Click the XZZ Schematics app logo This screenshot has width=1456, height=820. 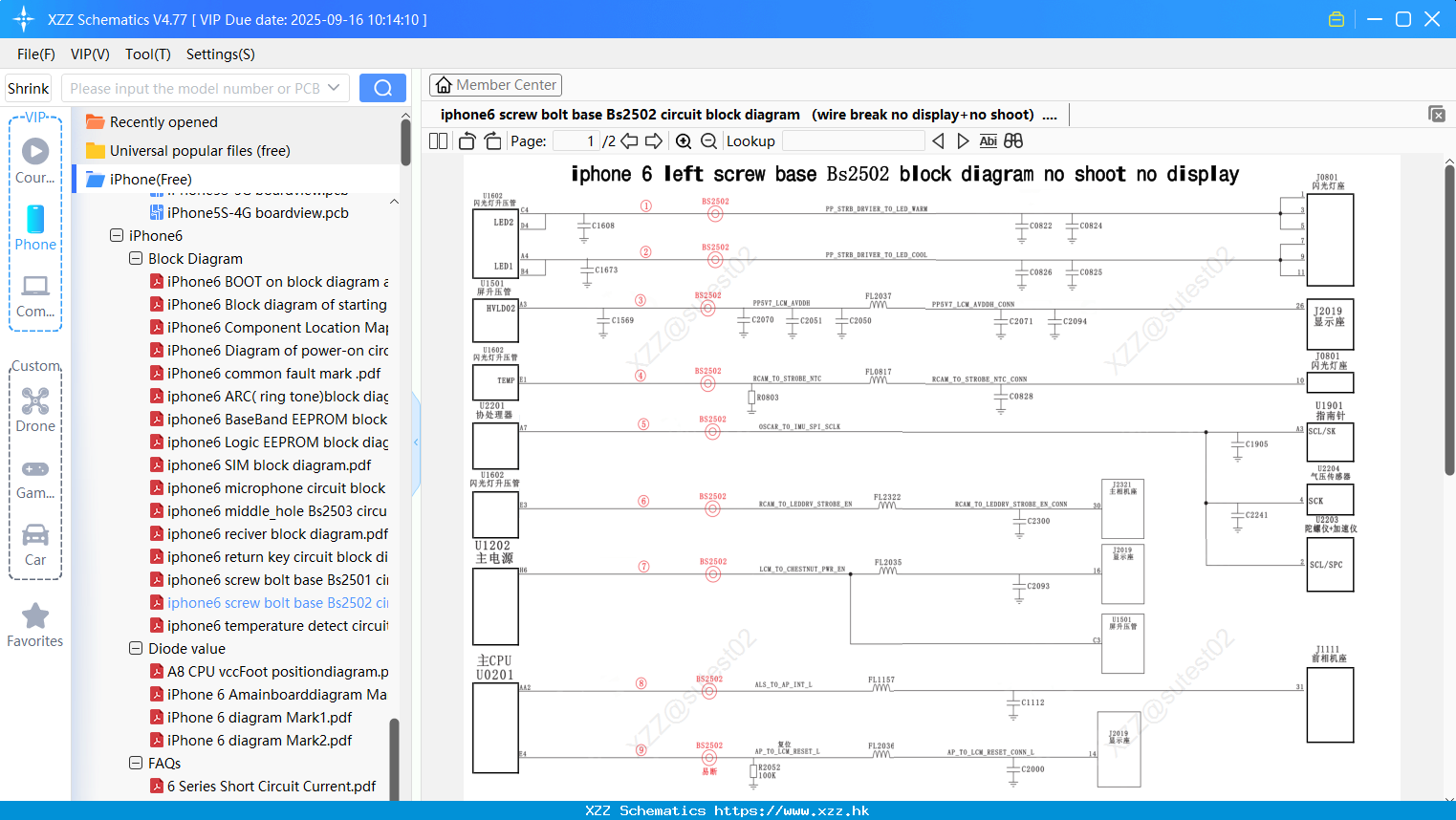pyautogui.click(x=24, y=19)
